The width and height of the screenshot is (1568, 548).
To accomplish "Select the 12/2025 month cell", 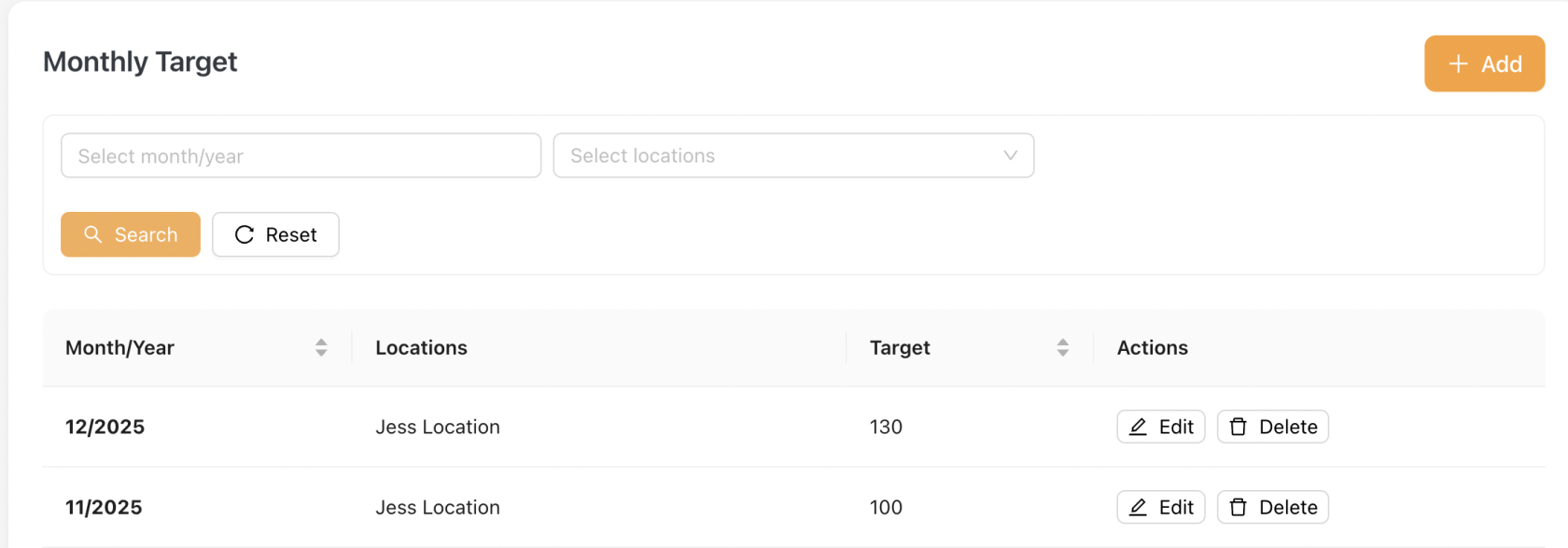I will [105, 427].
